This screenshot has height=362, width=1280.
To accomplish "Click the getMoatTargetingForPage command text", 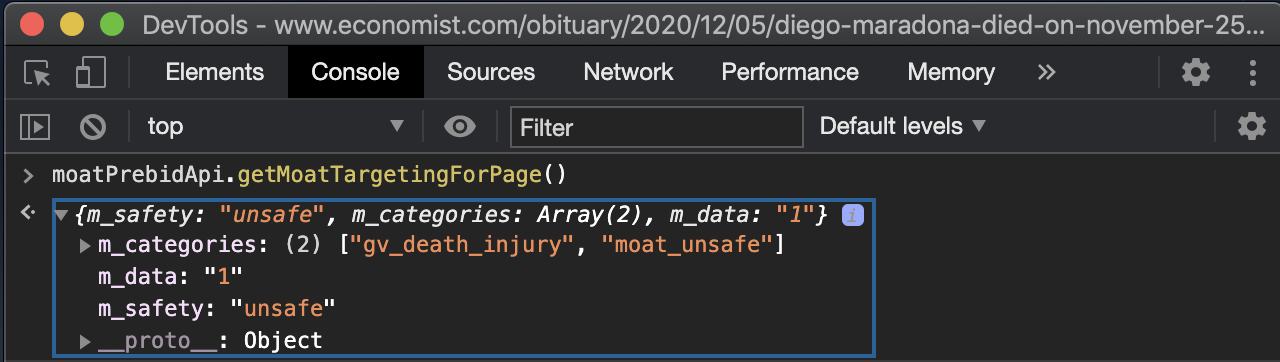I will (390, 175).
